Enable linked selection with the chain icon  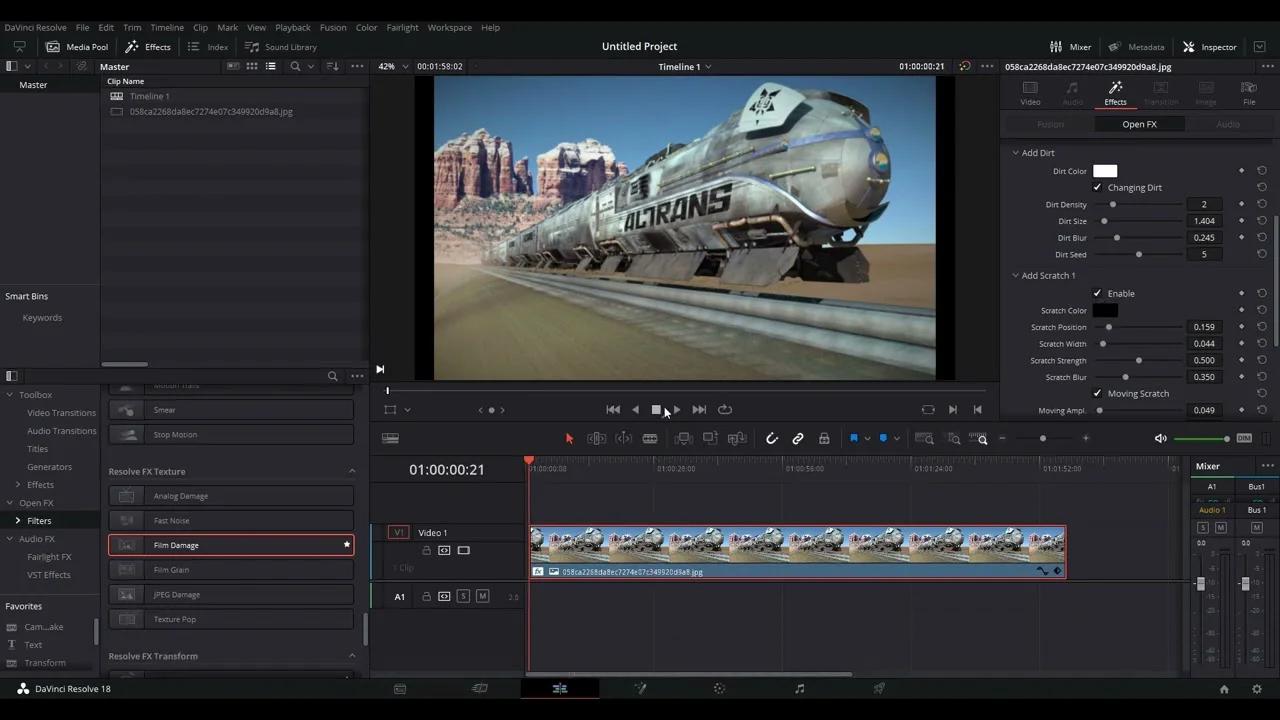pos(797,438)
